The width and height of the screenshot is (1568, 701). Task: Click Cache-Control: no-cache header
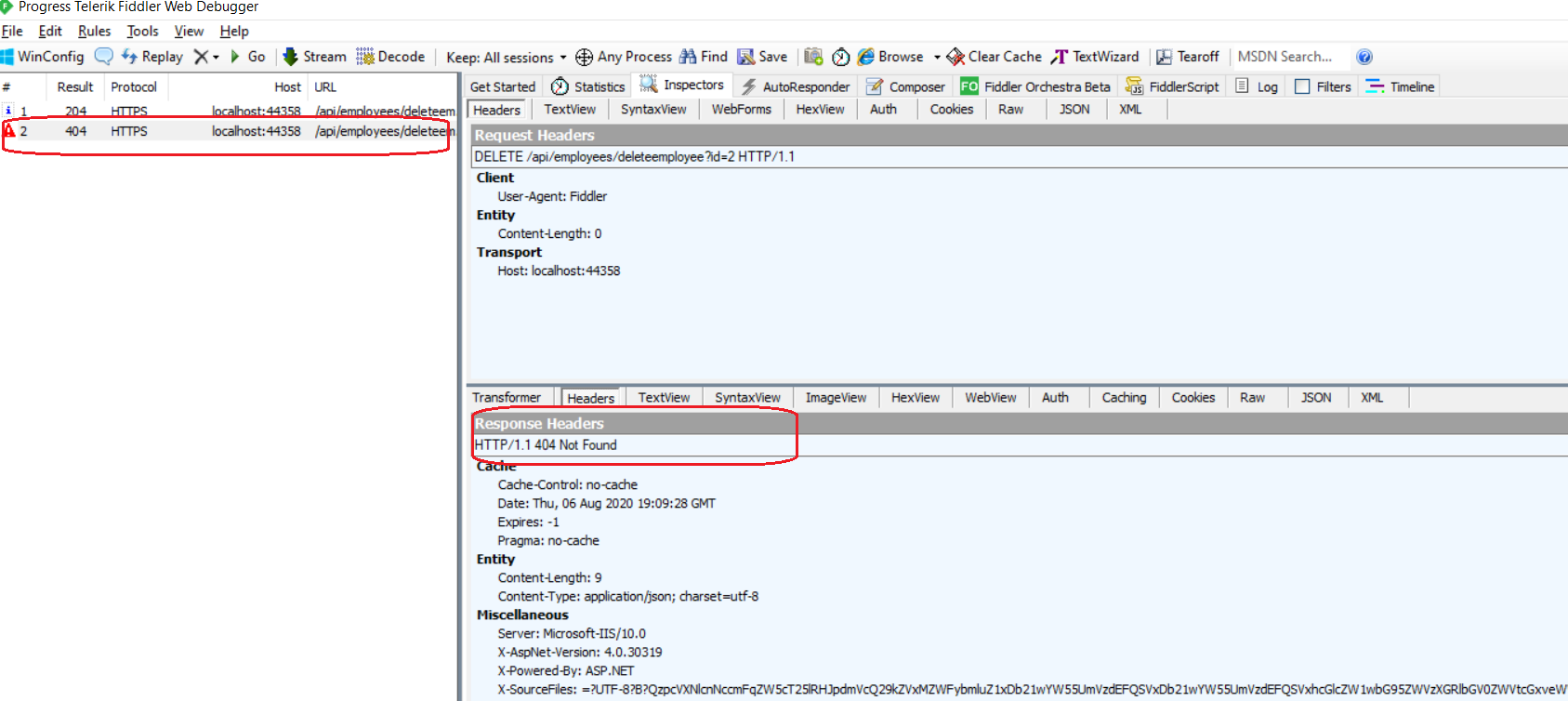coord(568,485)
